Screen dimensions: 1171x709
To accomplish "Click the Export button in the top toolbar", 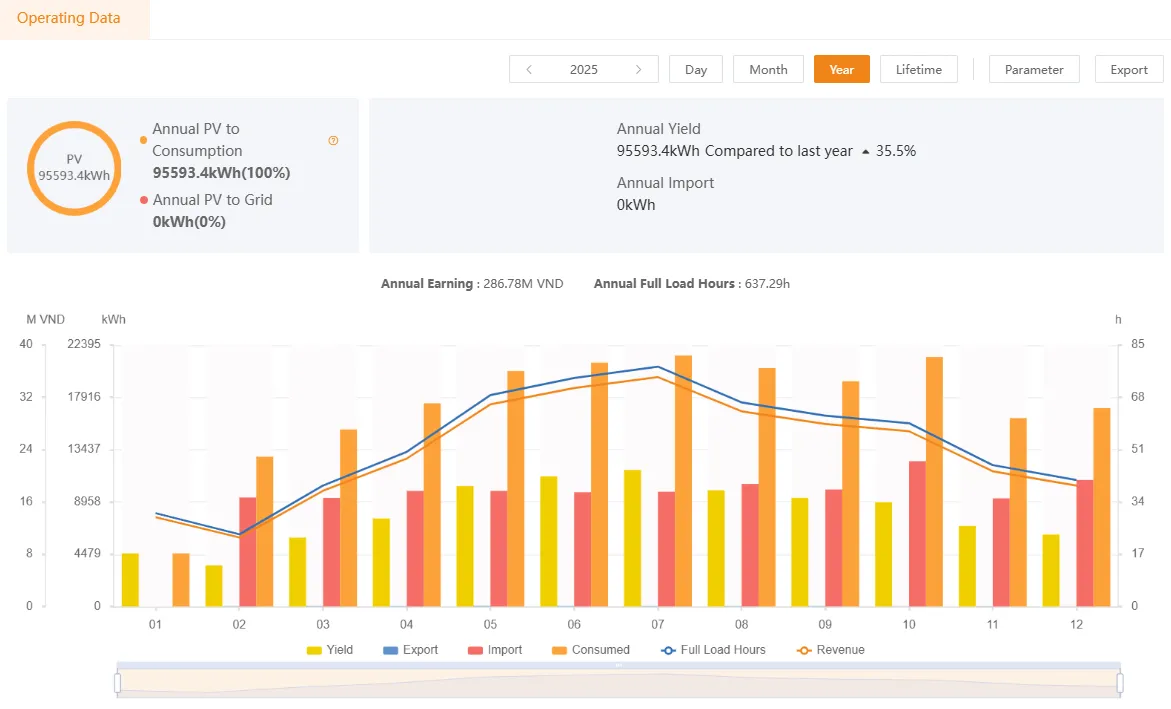I will [1129, 69].
